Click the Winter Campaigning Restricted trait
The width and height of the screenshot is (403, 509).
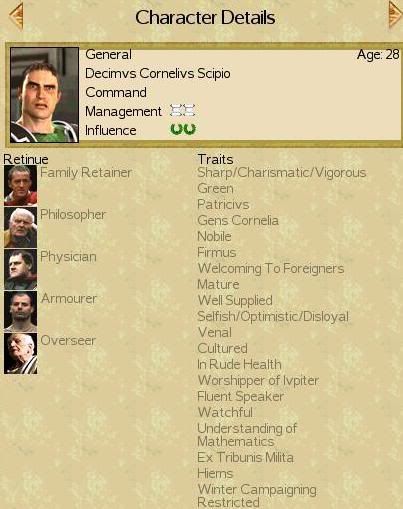coord(257,495)
